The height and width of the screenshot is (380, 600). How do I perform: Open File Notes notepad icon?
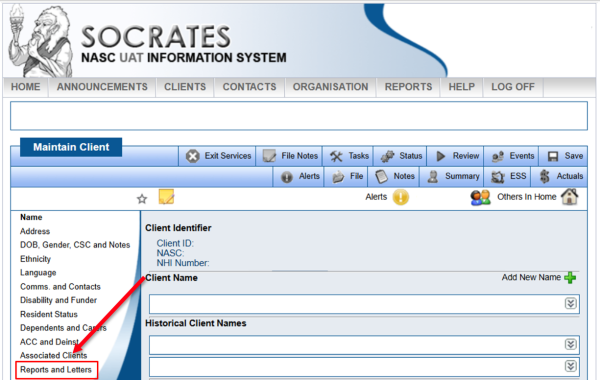(269, 156)
